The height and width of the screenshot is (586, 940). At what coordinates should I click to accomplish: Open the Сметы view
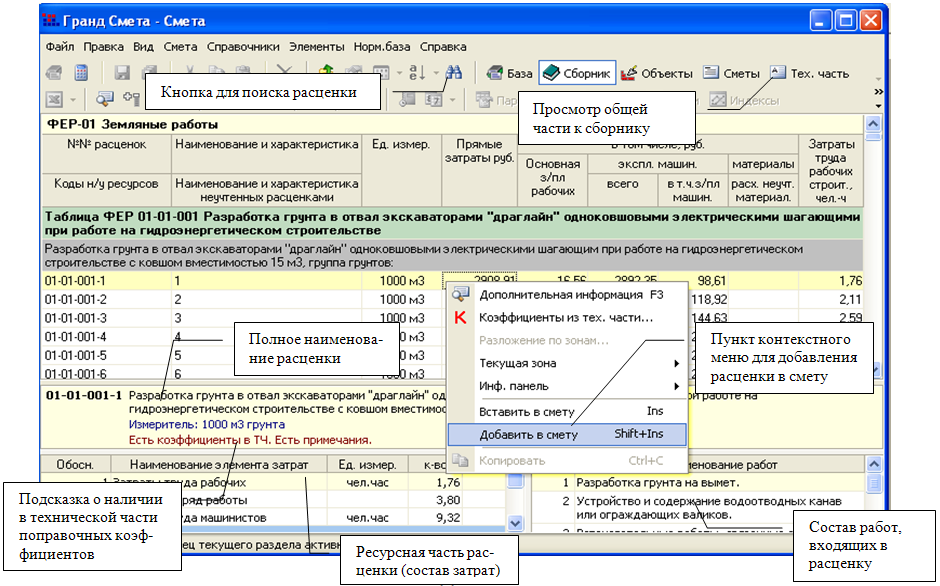coord(731,73)
